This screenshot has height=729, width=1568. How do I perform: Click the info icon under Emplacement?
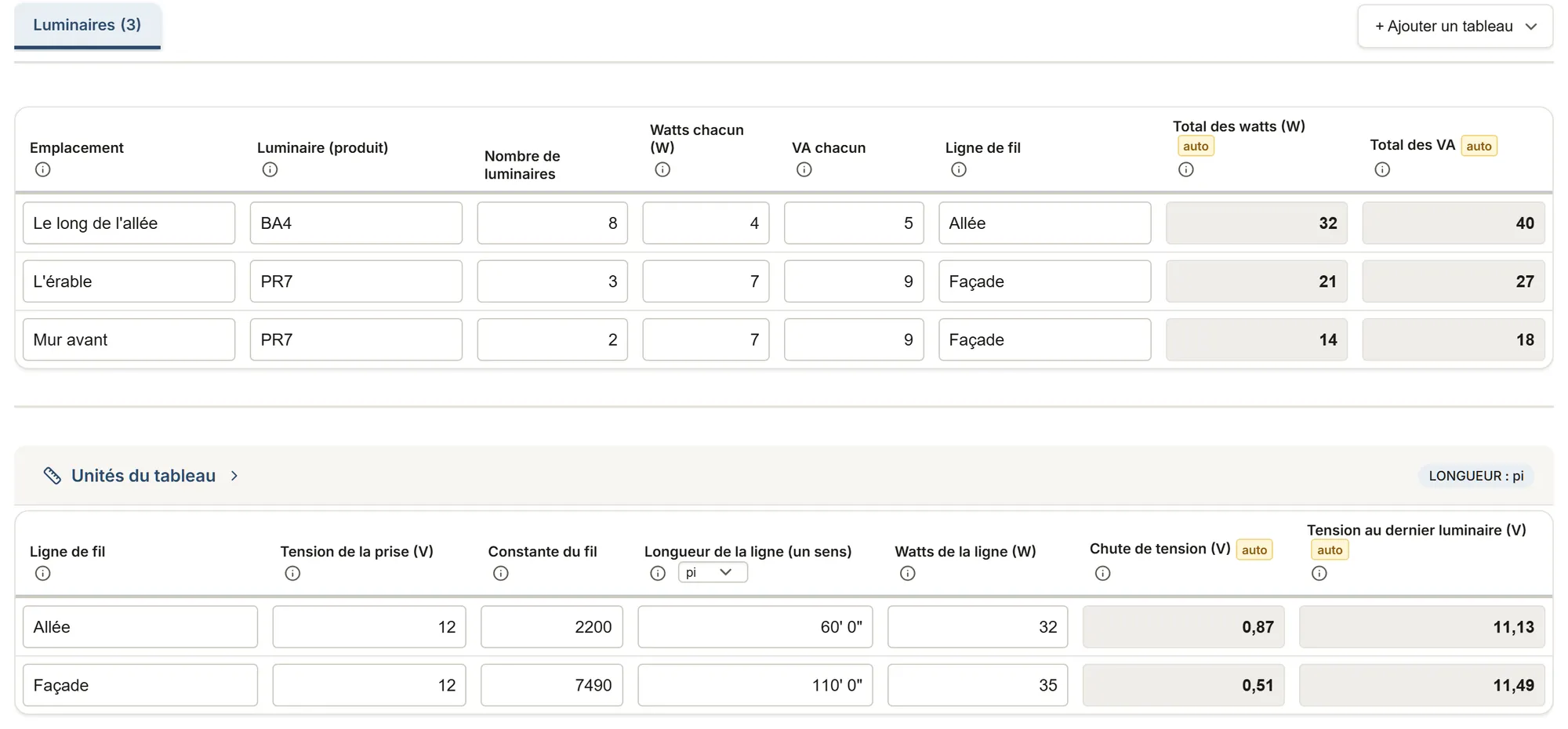click(x=43, y=169)
